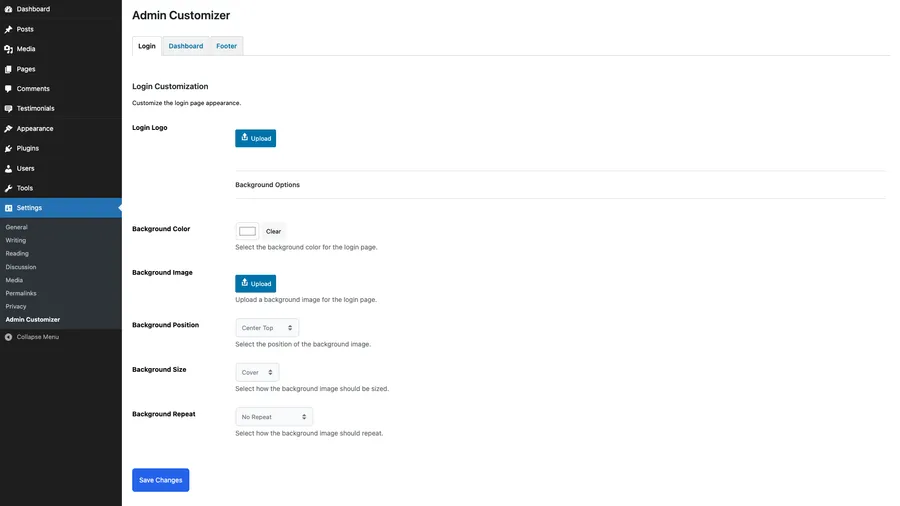Click the Comments speech bubble icon
This screenshot has width=900, height=506.
pyautogui.click(x=9, y=89)
